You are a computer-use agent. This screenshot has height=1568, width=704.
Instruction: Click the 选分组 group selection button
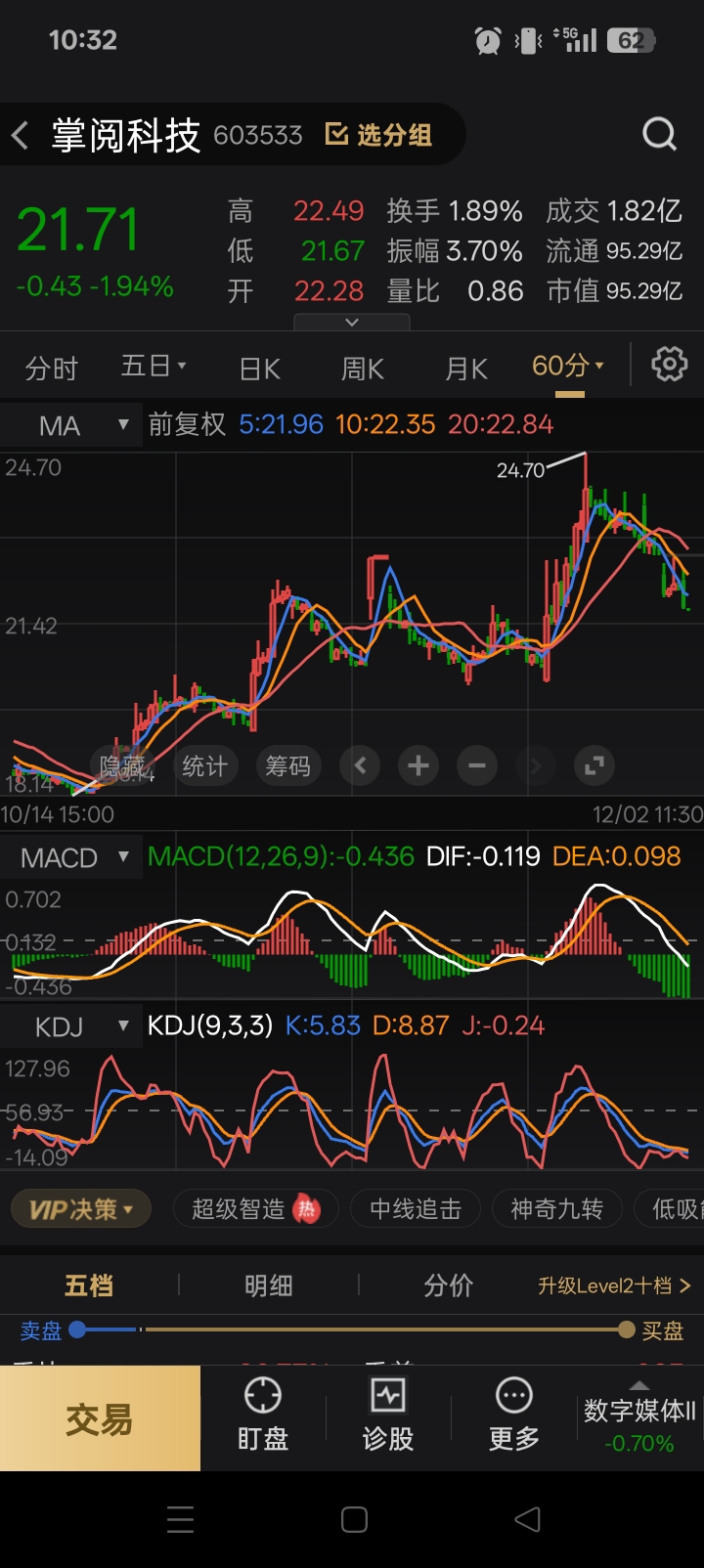[378, 135]
